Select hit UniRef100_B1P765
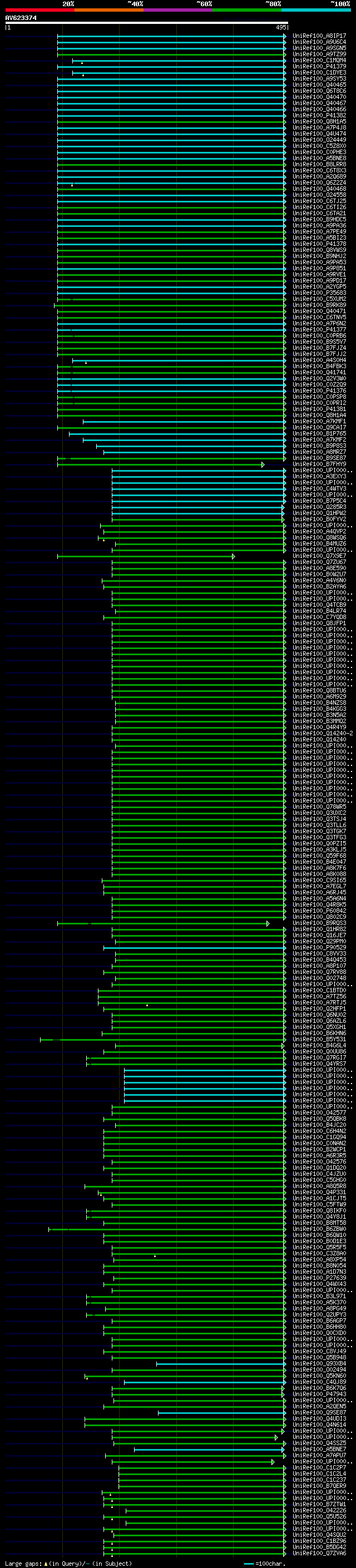This screenshot has width=356, height=1568. 319,433
